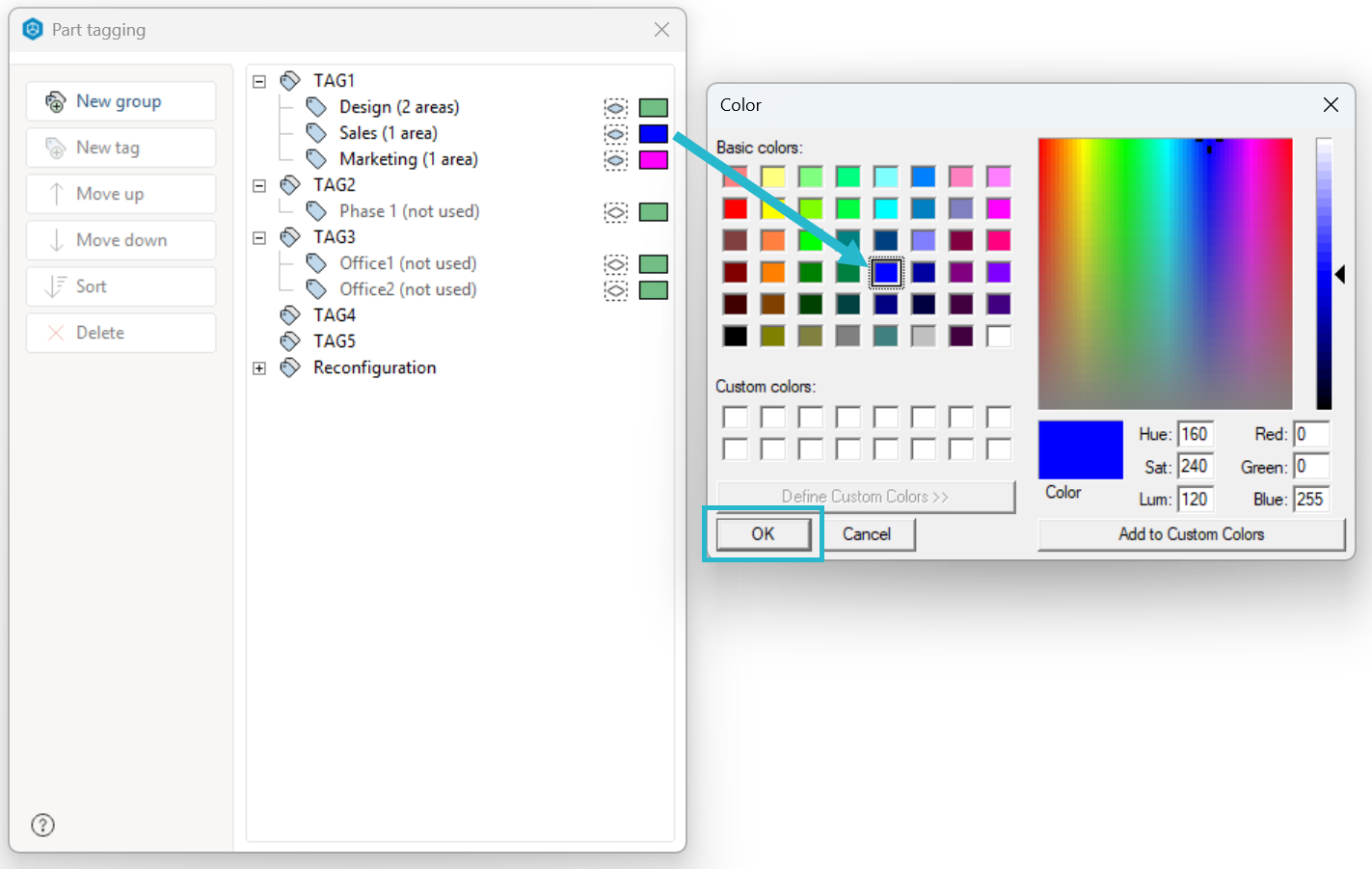The image size is (1372, 869).
Task: Click the group icon next to TAG4
Action: [290, 315]
